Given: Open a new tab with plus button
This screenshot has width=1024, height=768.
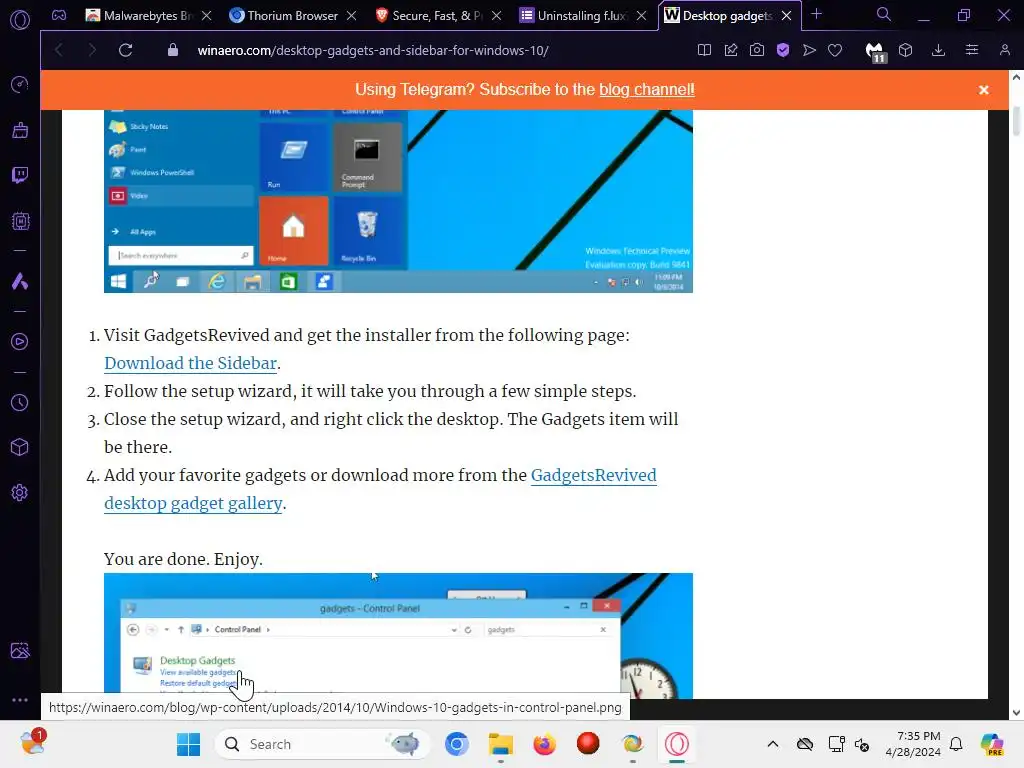Looking at the screenshot, I should 816,14.
